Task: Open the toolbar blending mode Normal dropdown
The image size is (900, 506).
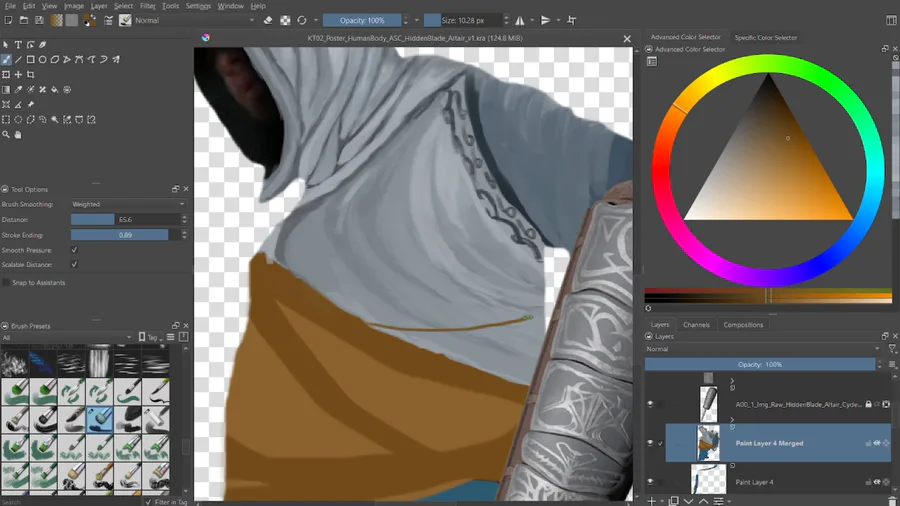Action: pos(195,20)
